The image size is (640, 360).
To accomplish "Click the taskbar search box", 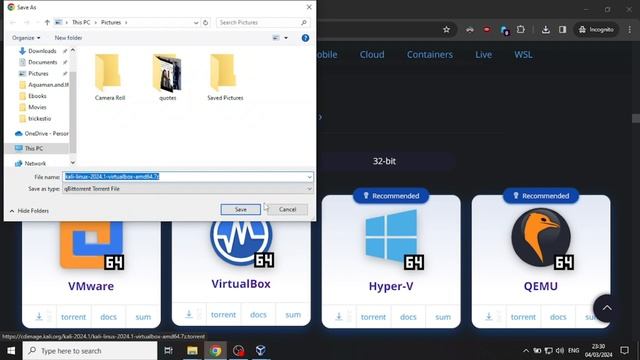I will (90, 351).
